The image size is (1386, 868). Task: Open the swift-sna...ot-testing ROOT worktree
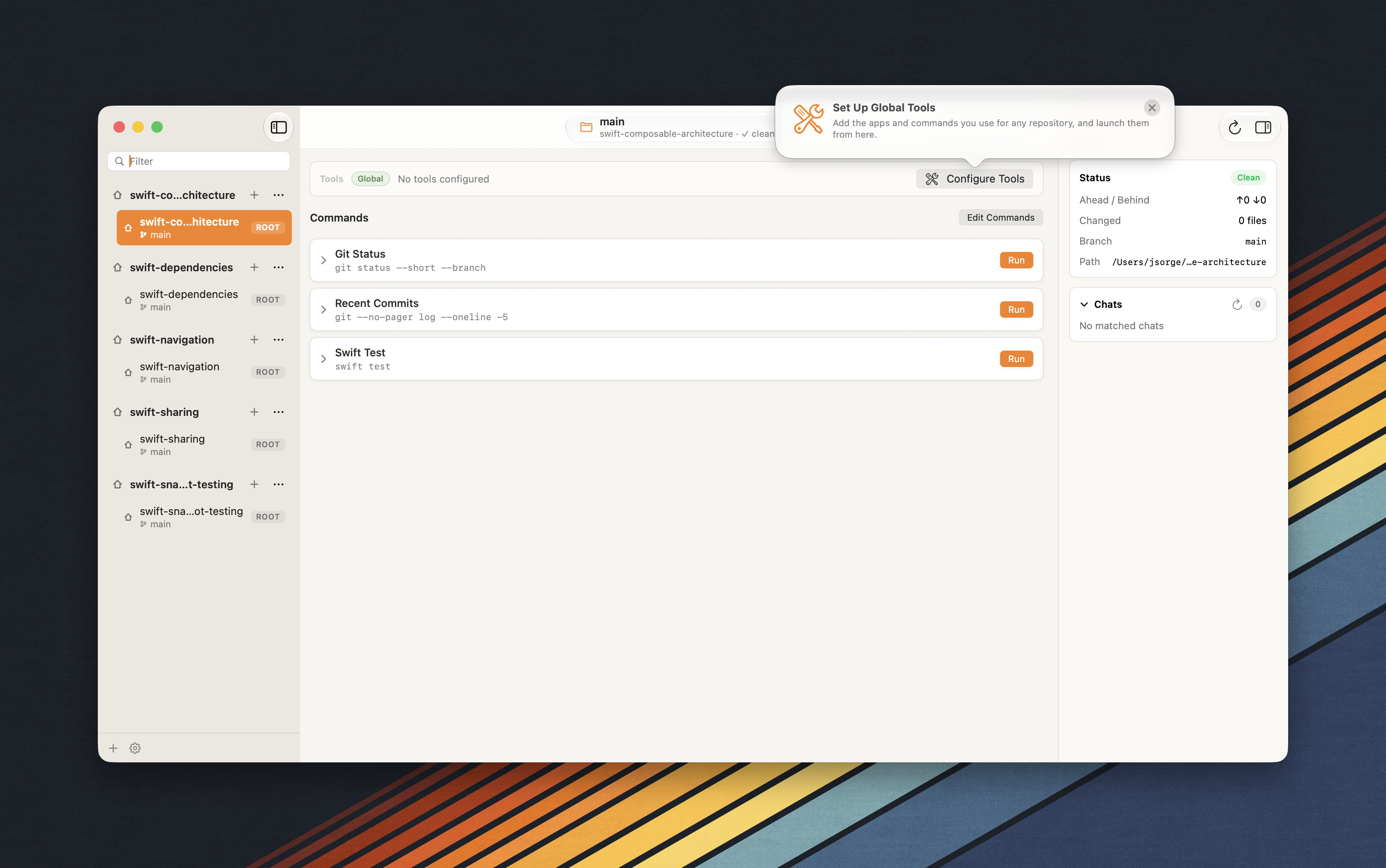click(204, 517)
